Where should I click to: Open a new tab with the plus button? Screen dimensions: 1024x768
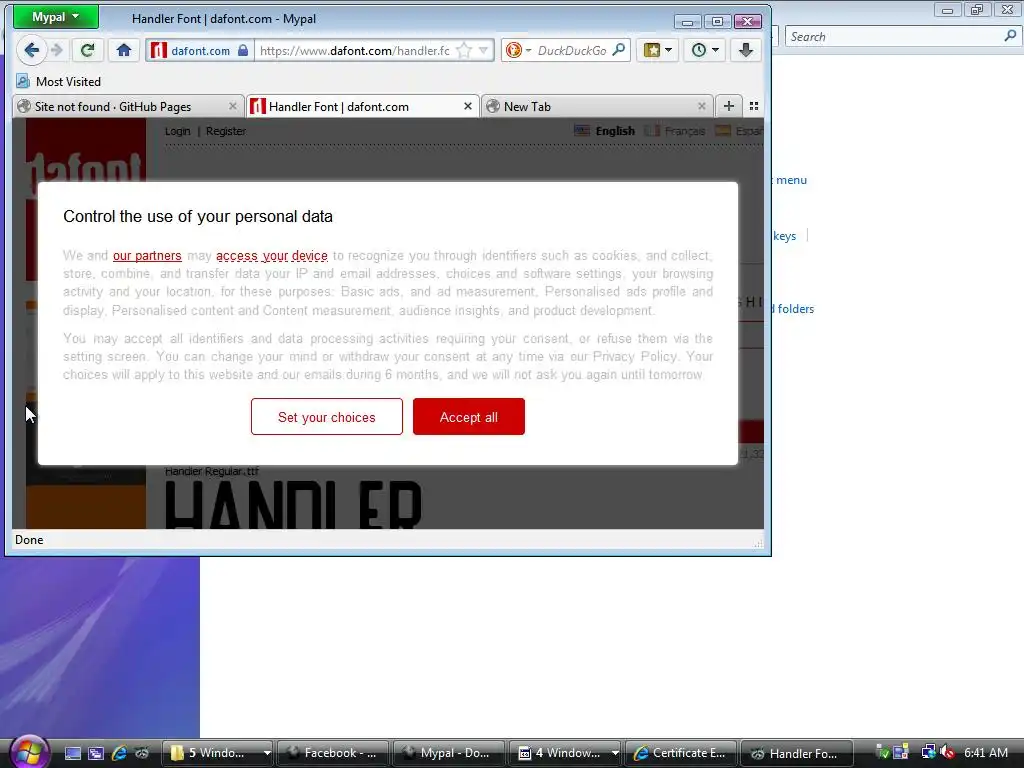pos(729,106)
